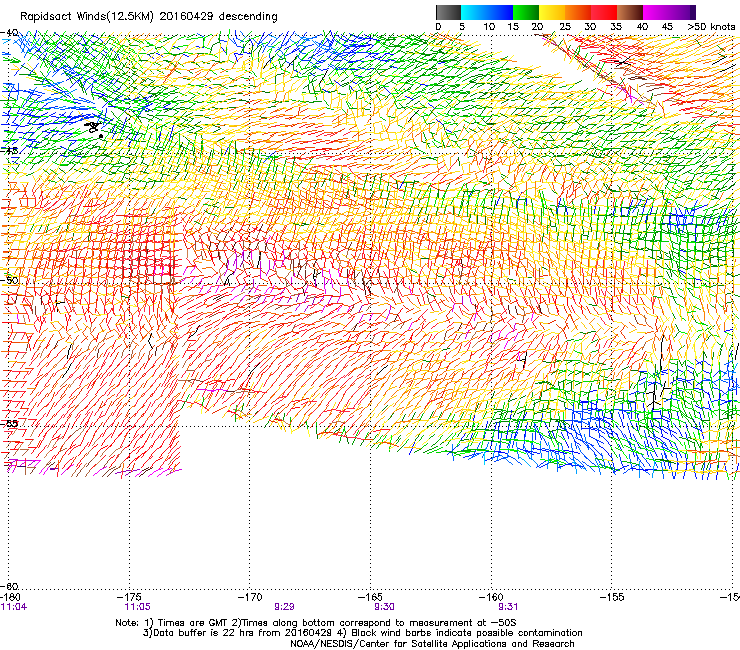Click the -155 longitude axis label
Image resolution: width=740 pixels, height=650 pixels.
tap(612, 597)
